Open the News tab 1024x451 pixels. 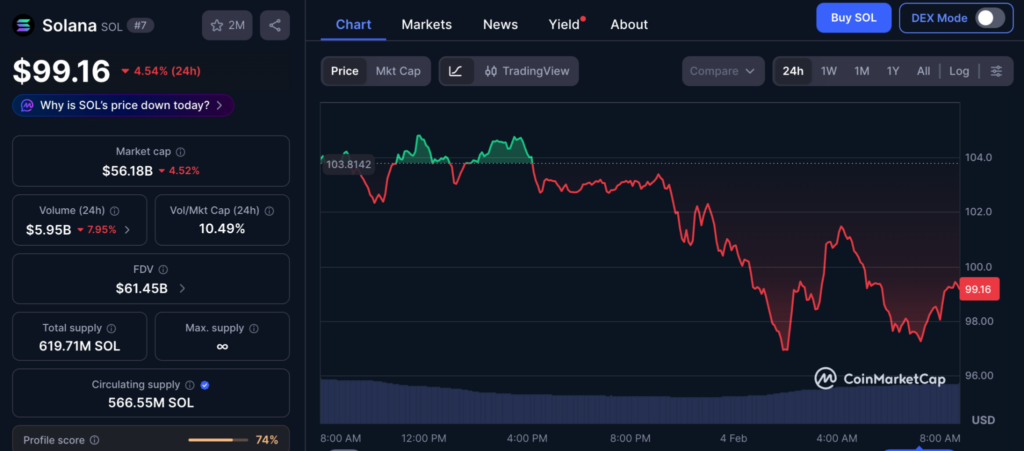(x=500, y=24)
